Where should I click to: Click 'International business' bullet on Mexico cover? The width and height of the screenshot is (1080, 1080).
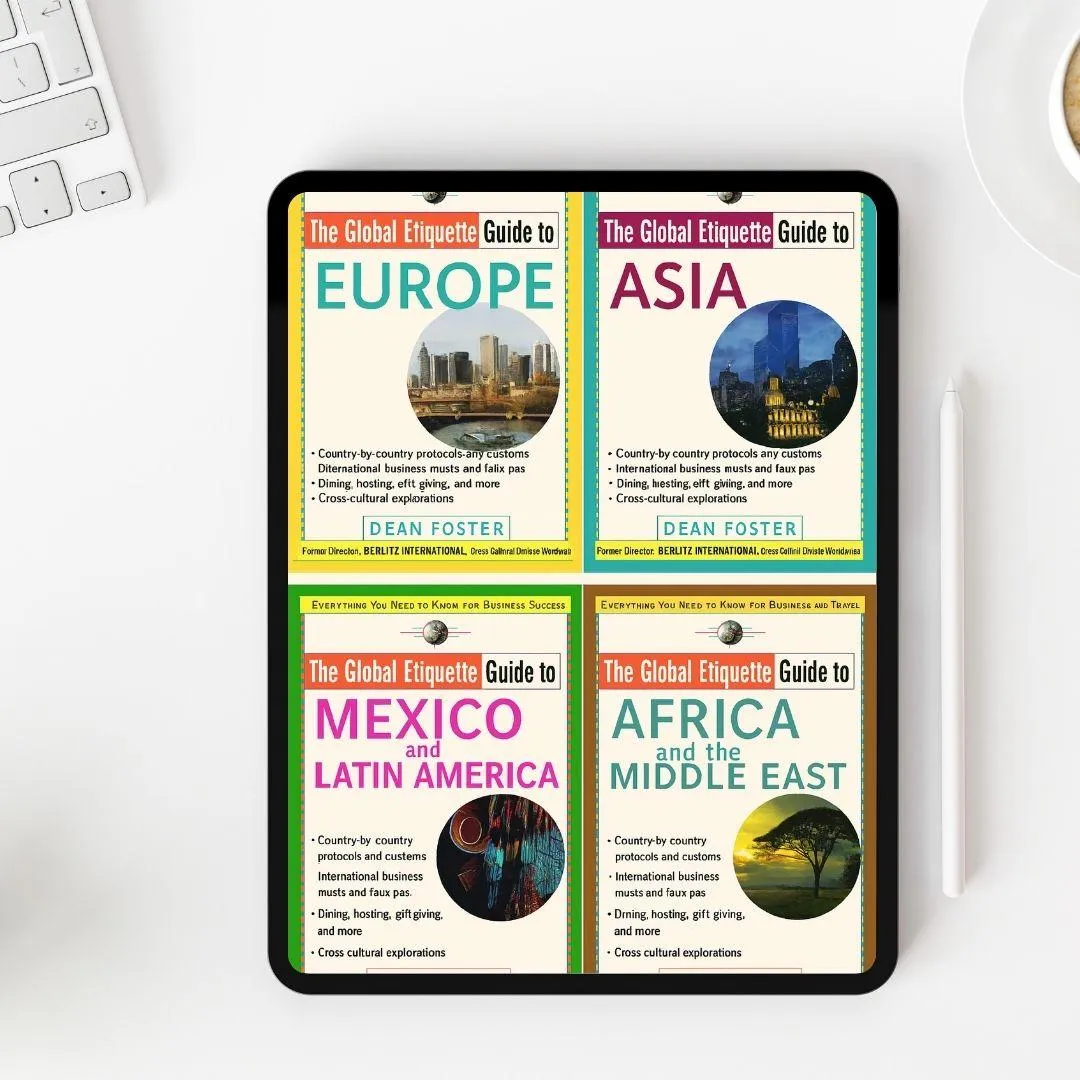pyautogui.click(x=370, y=884)
